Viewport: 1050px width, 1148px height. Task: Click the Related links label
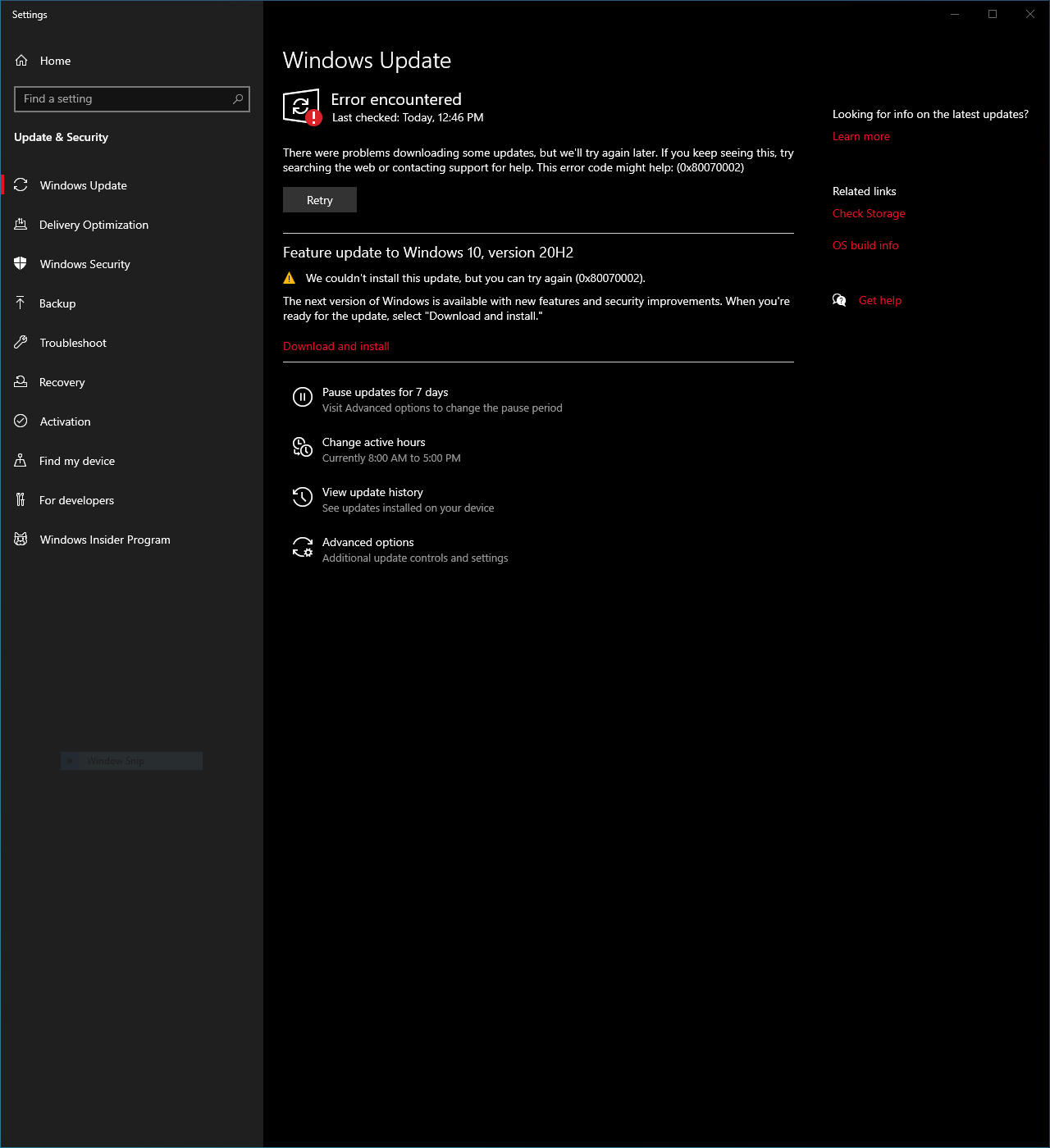[865, 191]
